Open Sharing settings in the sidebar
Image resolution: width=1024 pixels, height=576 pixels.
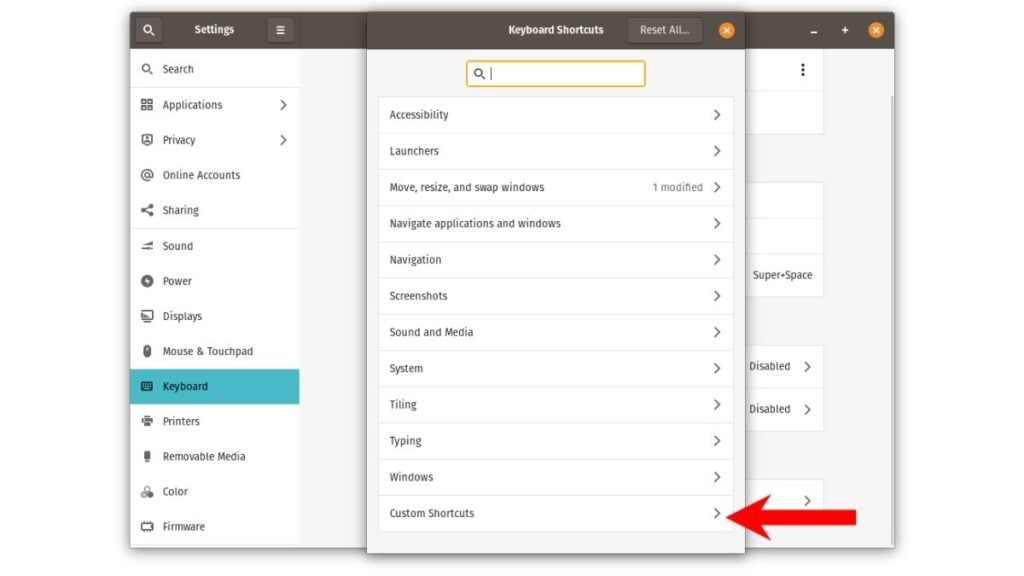point(180,210)
